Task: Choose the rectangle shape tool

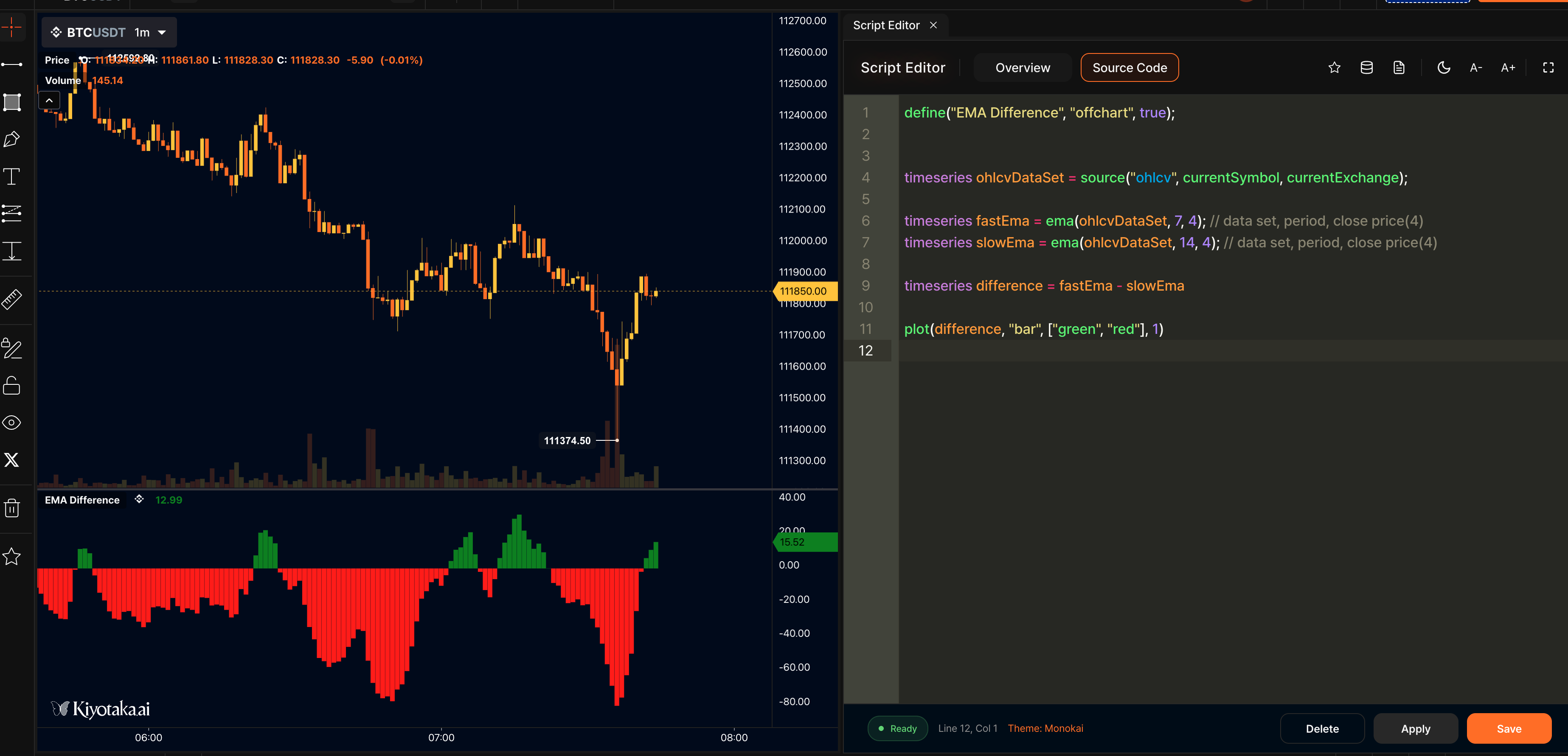Action: [11, 102]
